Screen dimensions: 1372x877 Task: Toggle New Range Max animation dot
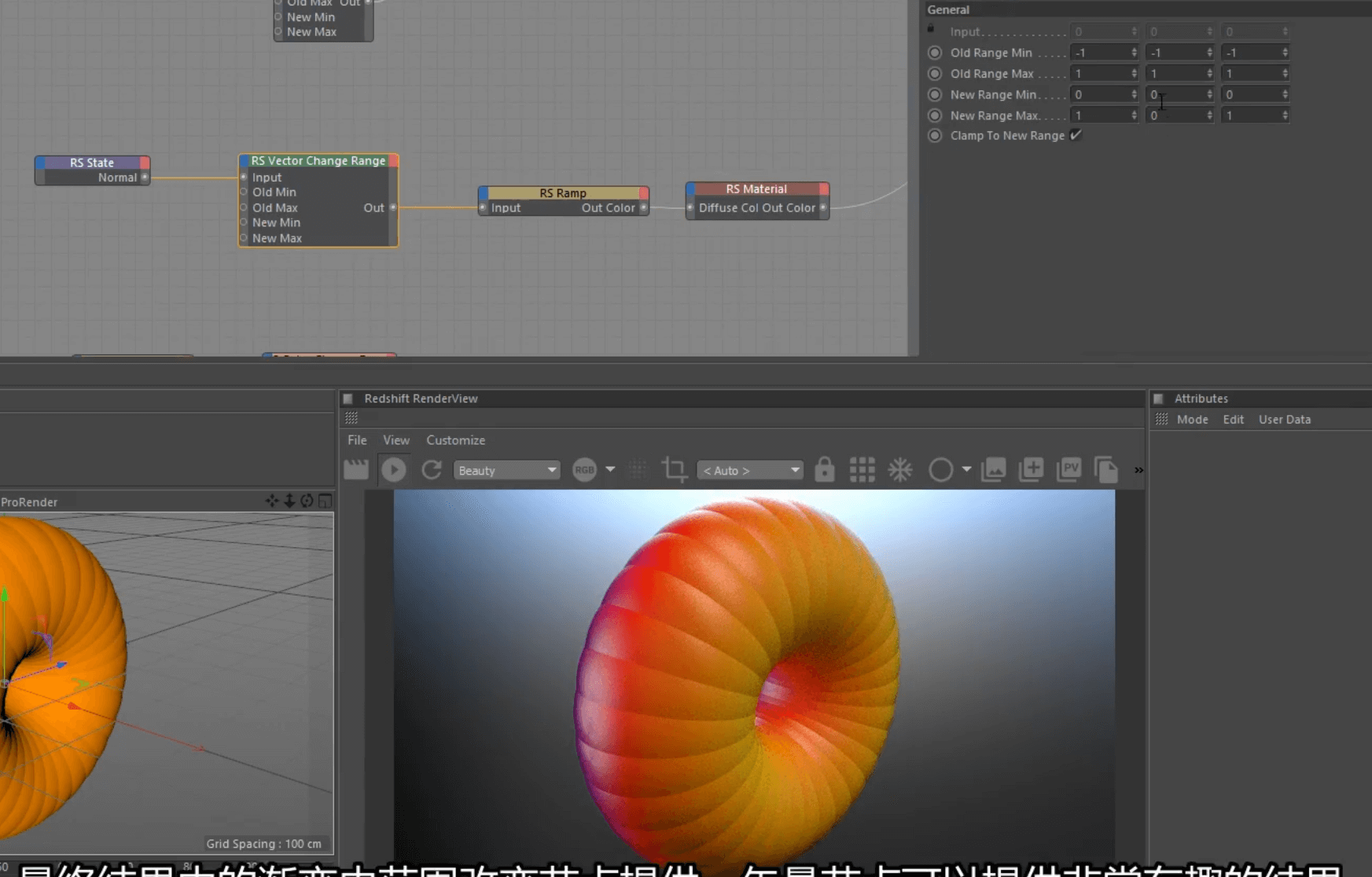(935, 115)
